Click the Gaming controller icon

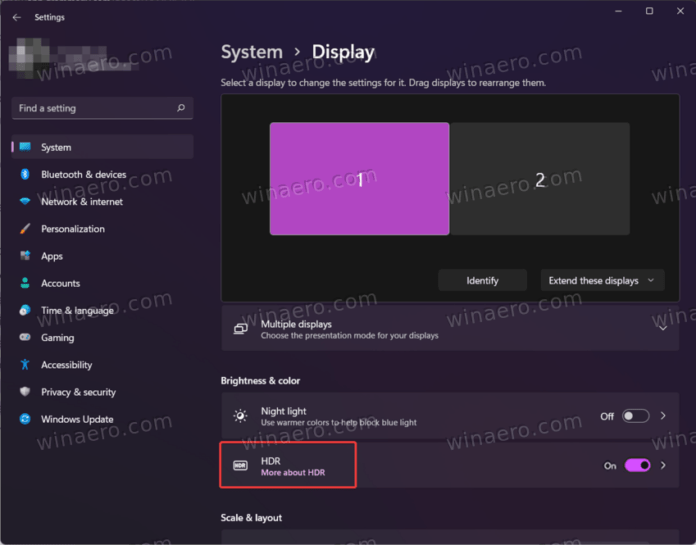(25, 337)
